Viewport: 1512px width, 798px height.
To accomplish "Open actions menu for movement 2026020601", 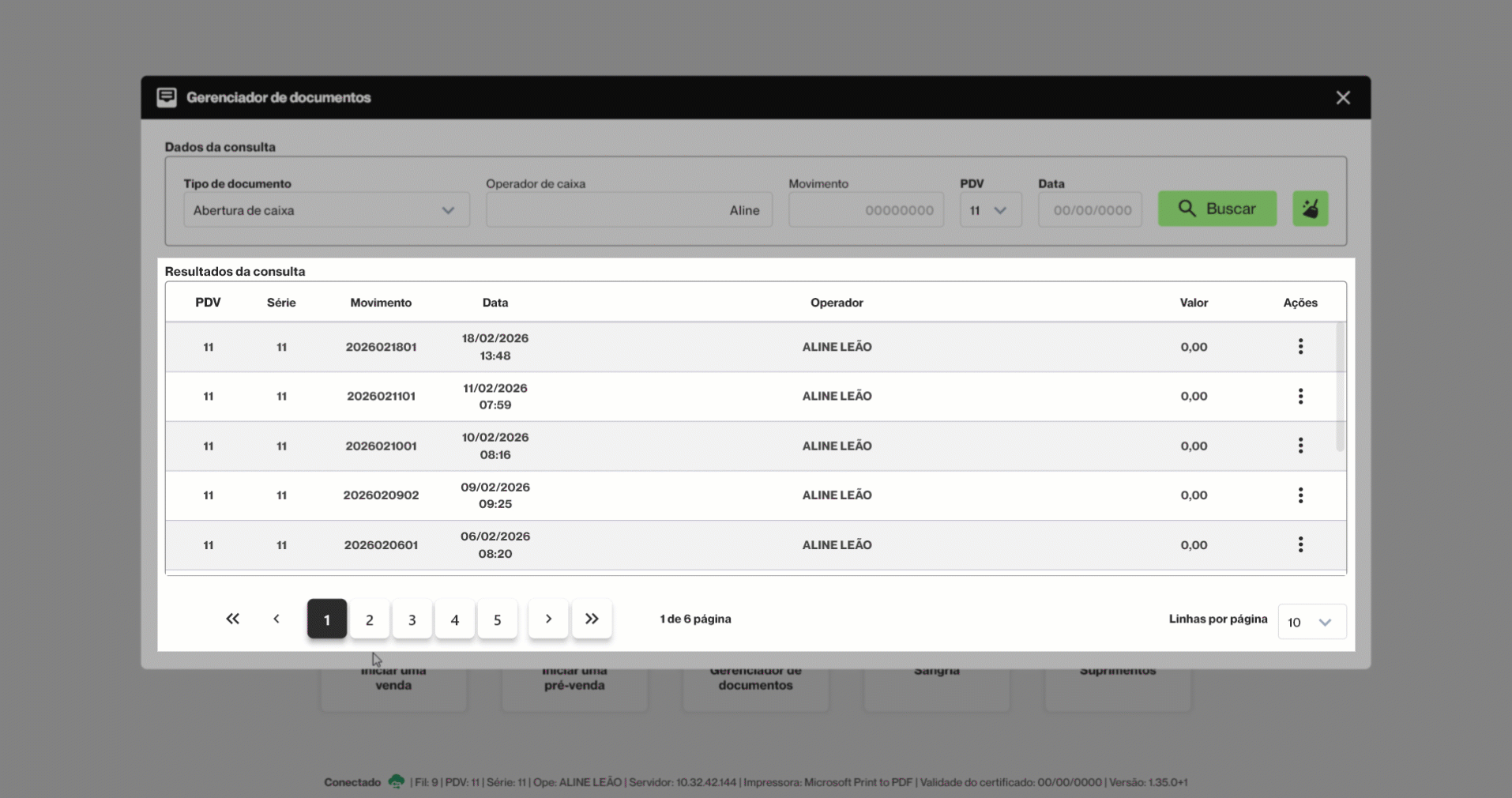I will pos(1300,545).
